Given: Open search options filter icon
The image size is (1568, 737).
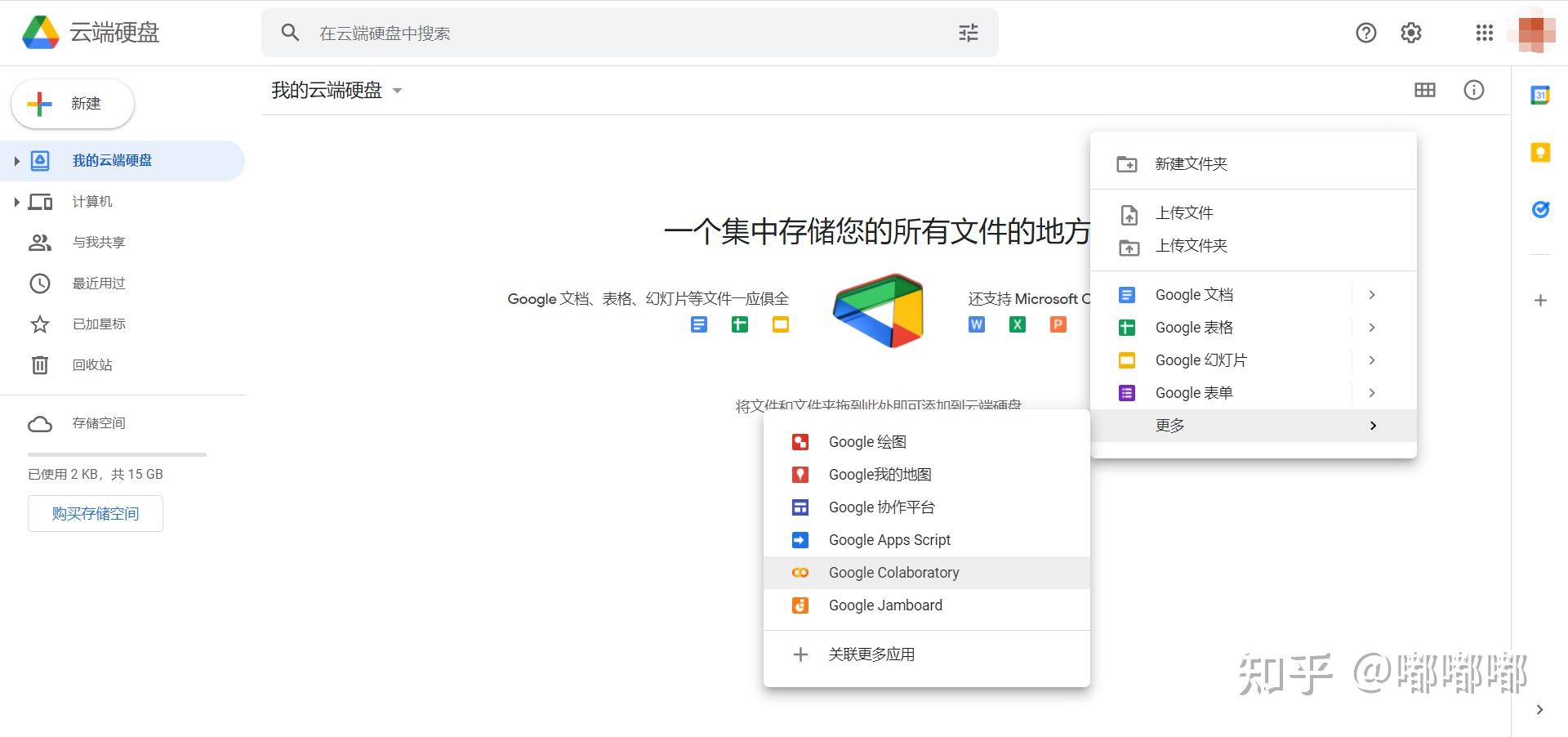Looking at the screenshot, I should coord(969,33).
